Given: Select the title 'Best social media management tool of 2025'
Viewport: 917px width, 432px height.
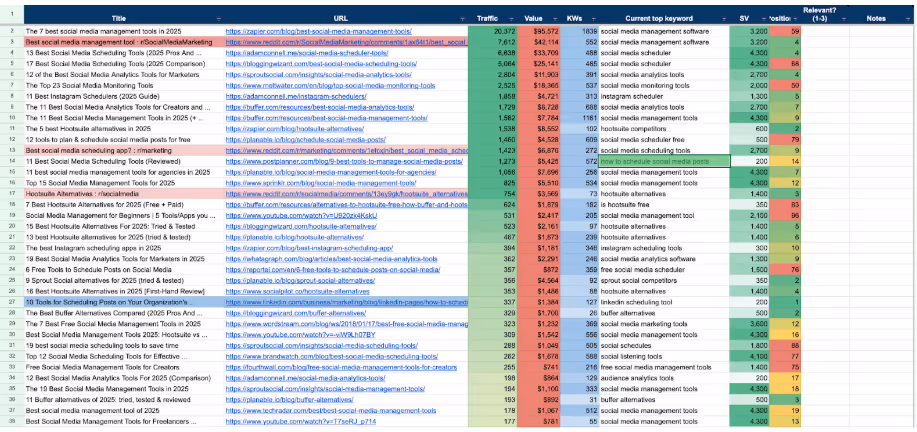Looking at the screenshot, I should [123, 411].
